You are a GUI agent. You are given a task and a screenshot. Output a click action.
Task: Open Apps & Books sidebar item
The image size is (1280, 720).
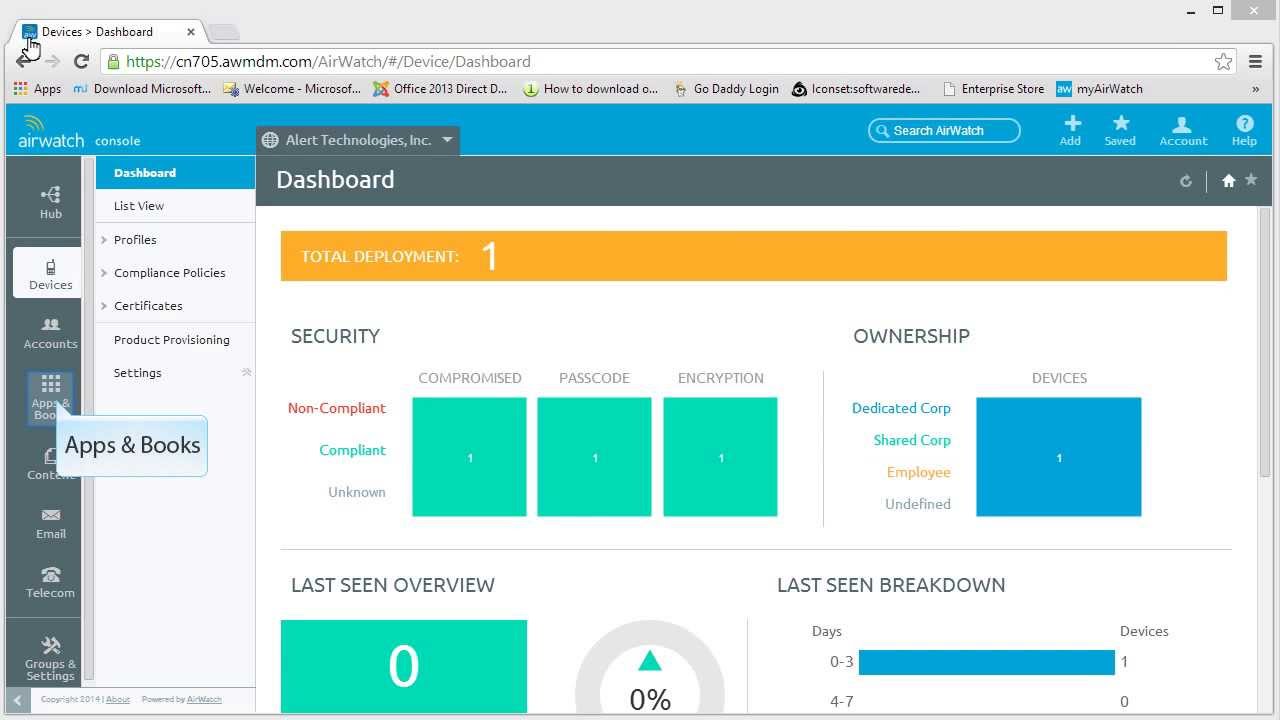click(50, 396)
